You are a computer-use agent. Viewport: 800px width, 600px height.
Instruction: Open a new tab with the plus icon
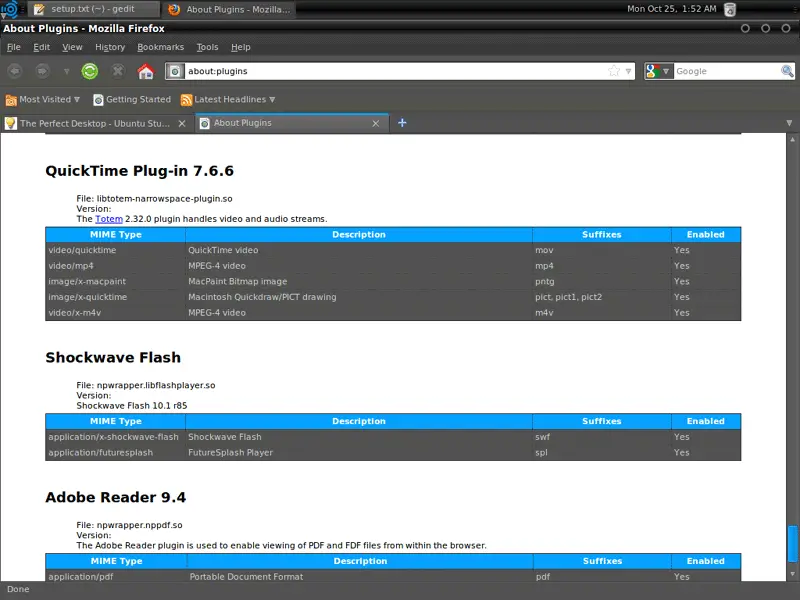pyautogui.click(x=402, y=122)
